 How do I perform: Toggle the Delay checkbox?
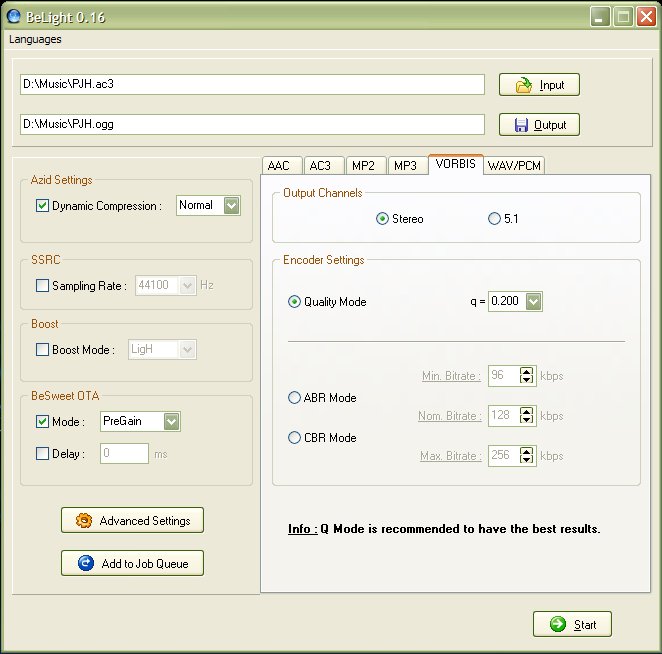point(42,454)
